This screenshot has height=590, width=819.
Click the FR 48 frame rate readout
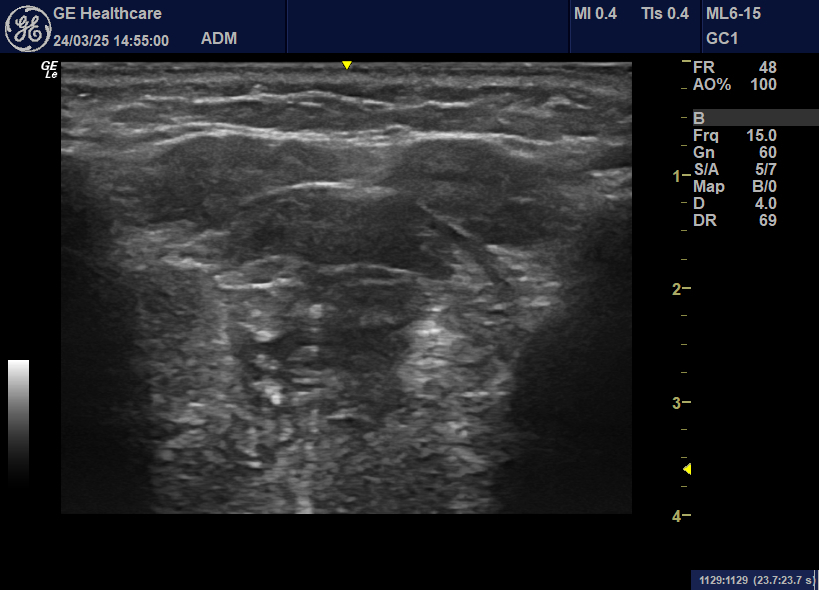(733, 68)
